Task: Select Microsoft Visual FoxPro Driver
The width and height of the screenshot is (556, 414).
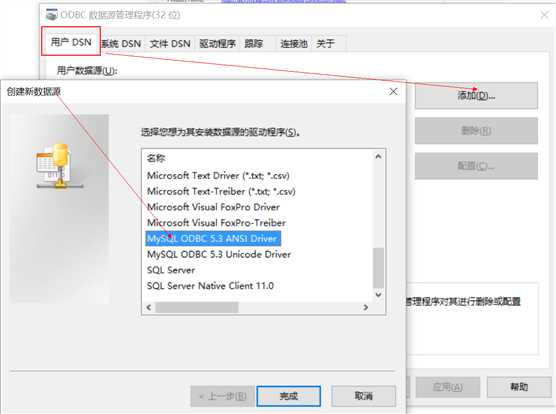Action: tap(213, 207)
